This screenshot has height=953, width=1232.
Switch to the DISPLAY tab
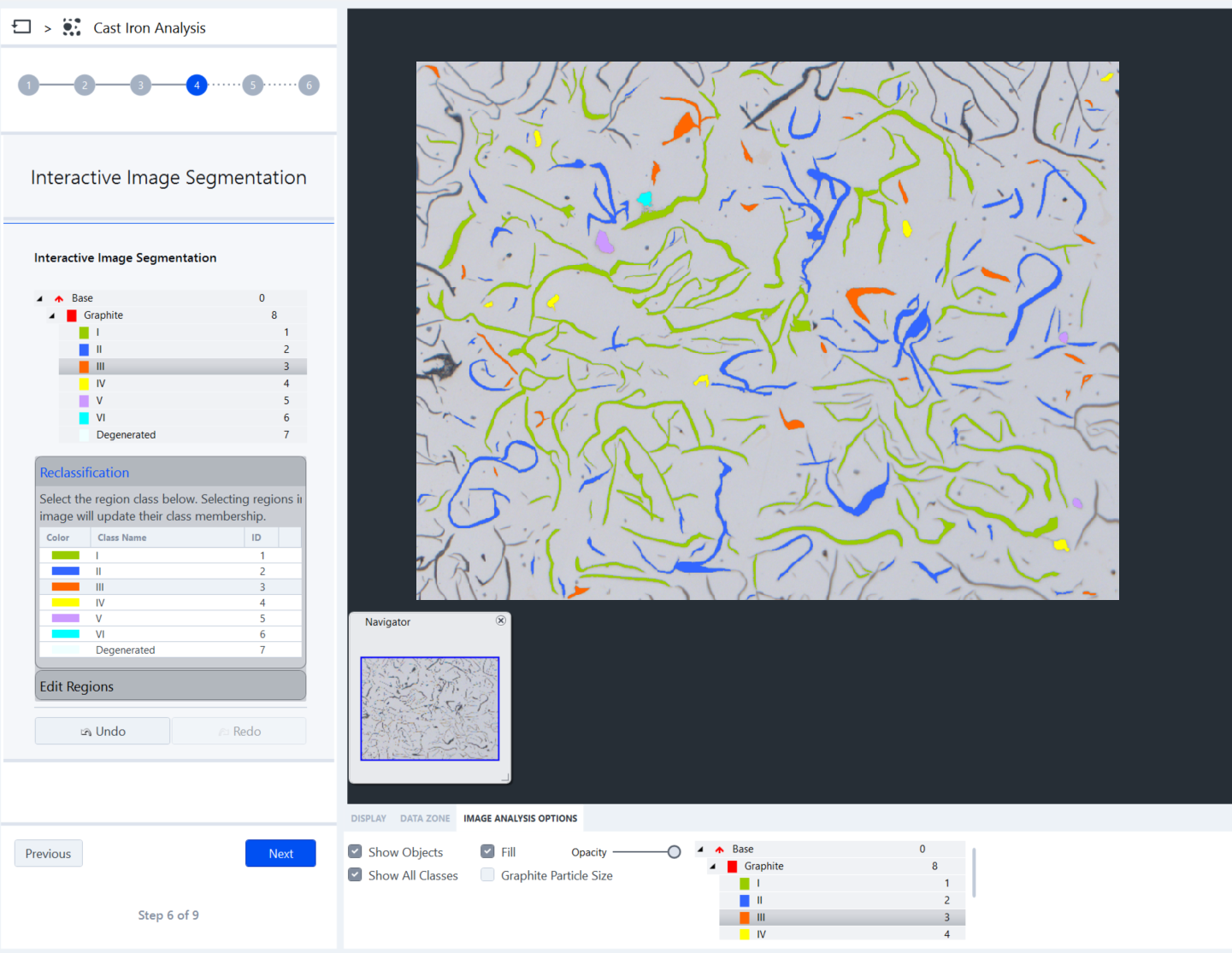pyautogui.click(x=368, y=818)
